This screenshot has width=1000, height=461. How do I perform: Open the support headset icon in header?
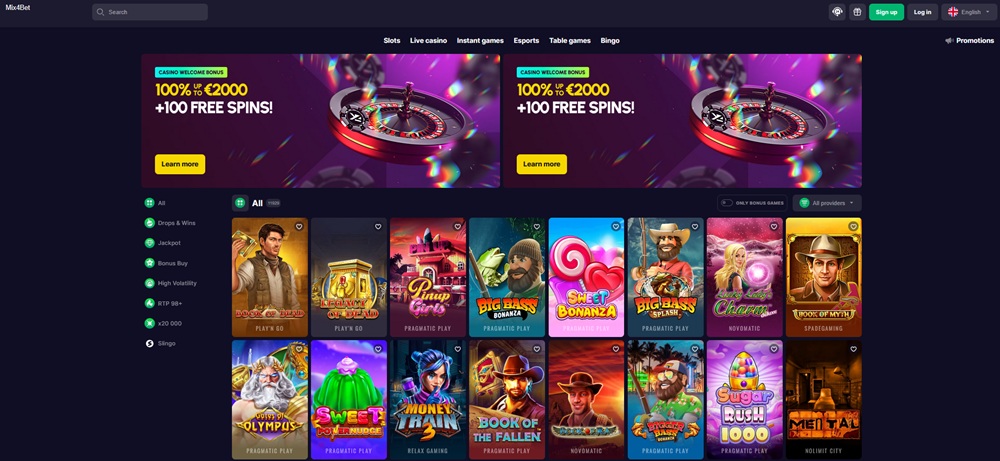pos(837,12)
